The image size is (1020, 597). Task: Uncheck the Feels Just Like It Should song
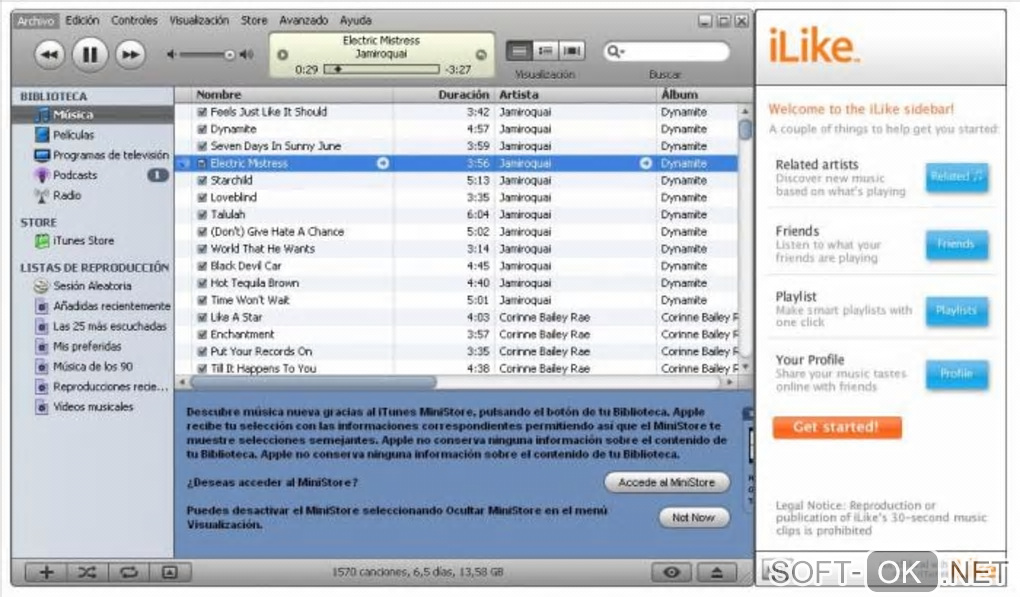[x=202, y=113]
